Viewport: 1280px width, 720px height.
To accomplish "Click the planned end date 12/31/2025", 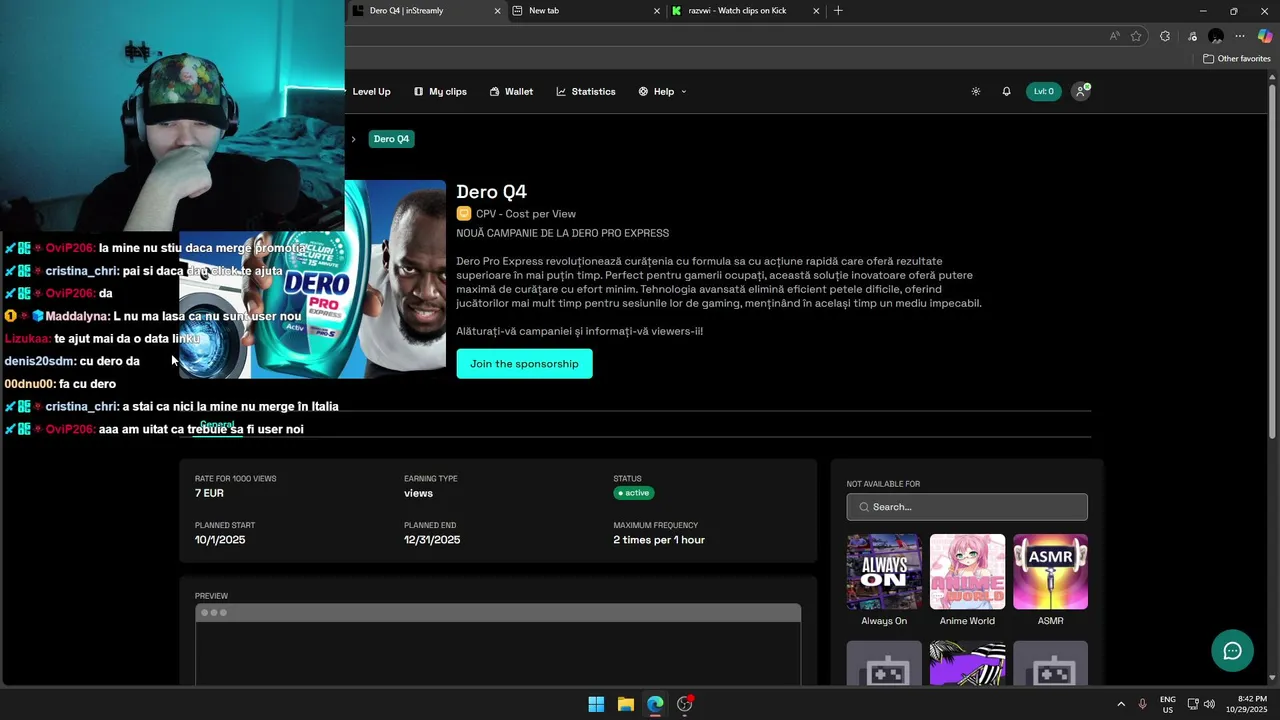I will tap(432, 540).
